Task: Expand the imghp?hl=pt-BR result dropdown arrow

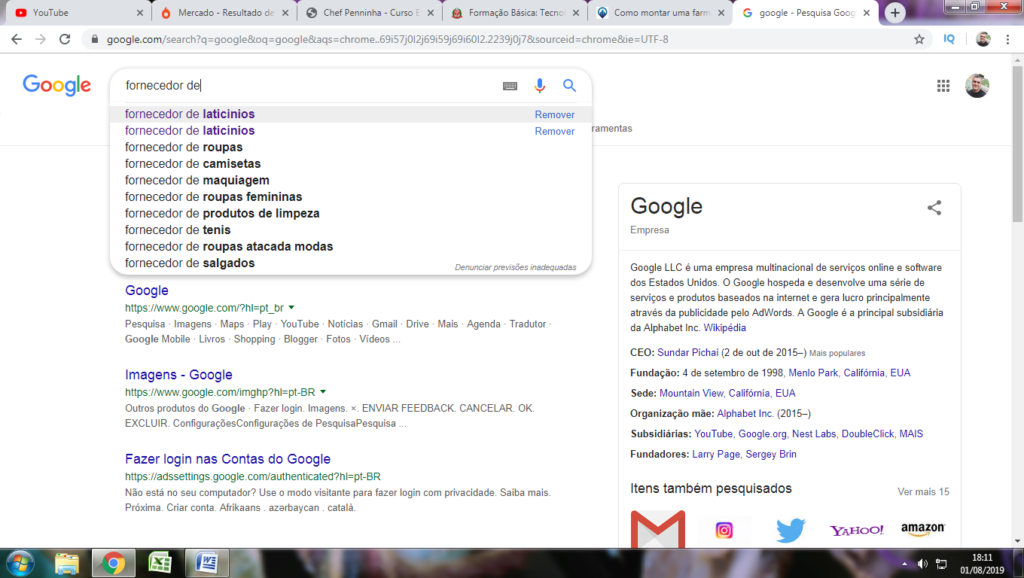Action: pyautogui.click(x=323, y=392)
